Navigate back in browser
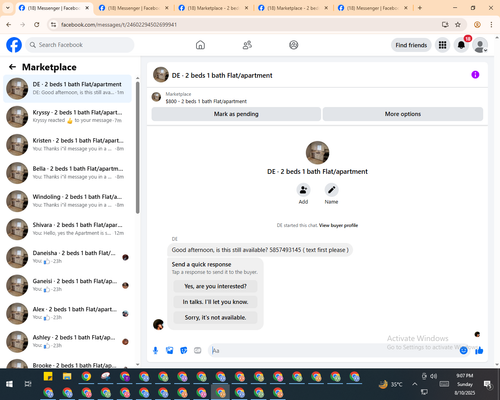This screenshot has width=500, height=400. 9,24
